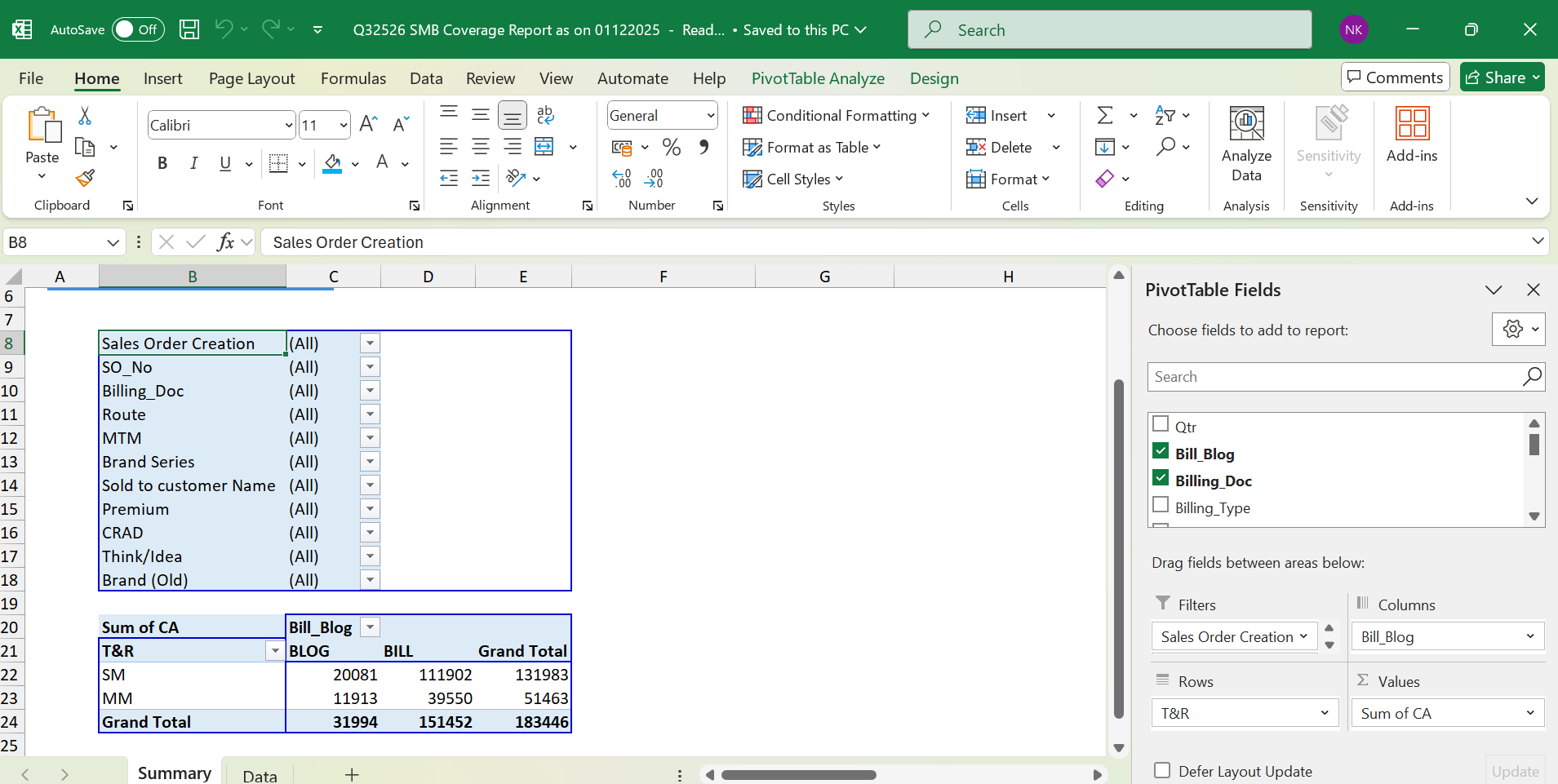Click the Wrap Text icon

(545, 115)
